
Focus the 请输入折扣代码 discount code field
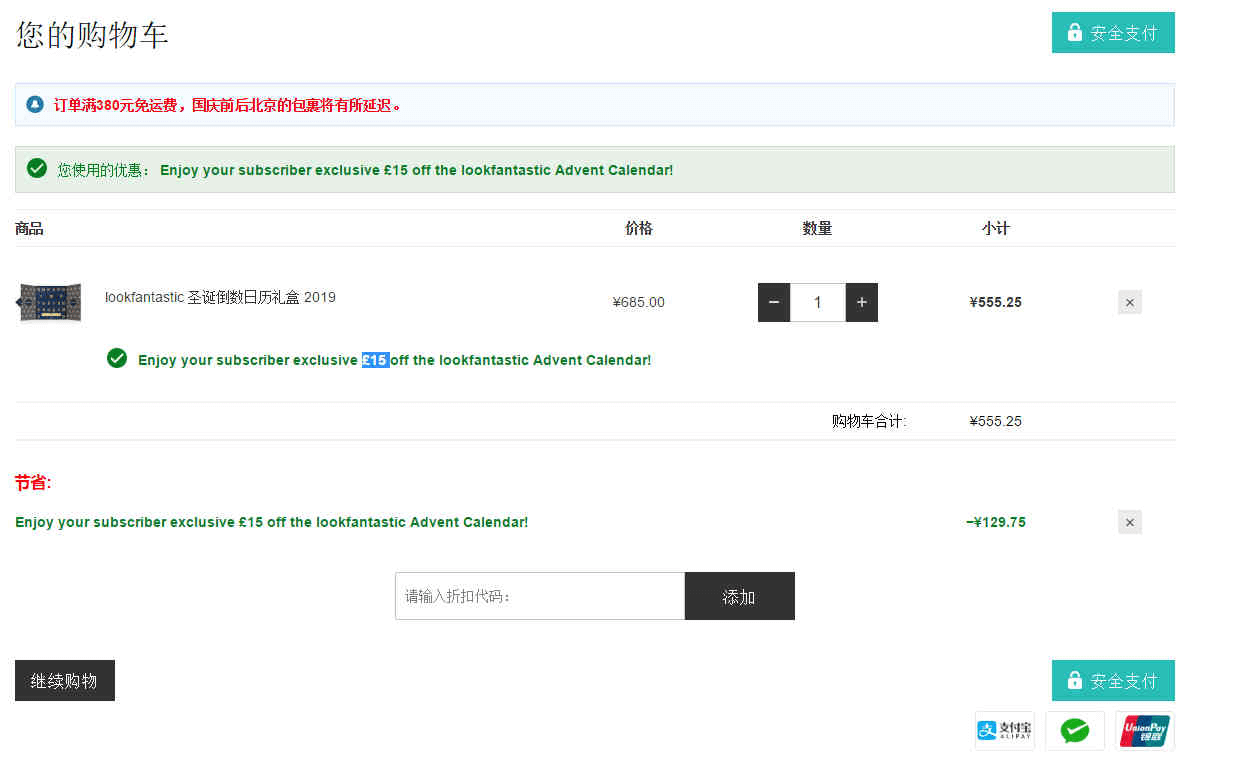pos(540,596)
